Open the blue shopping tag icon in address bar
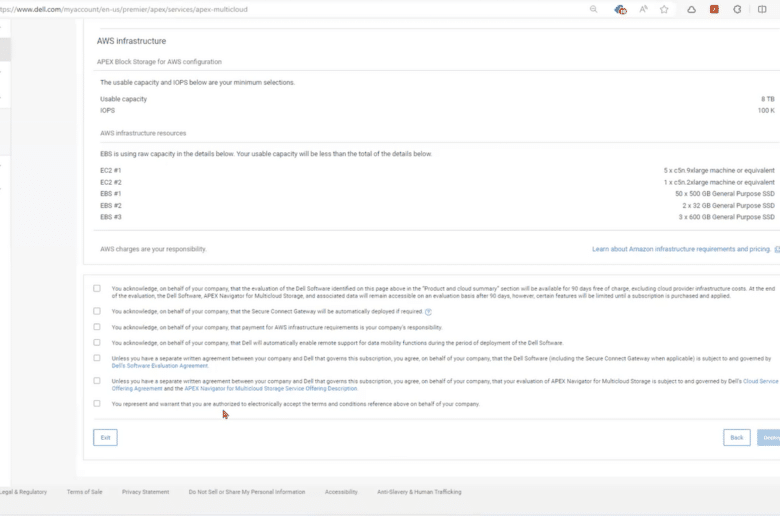Screen dimensions: 780x516 (620, 9)
